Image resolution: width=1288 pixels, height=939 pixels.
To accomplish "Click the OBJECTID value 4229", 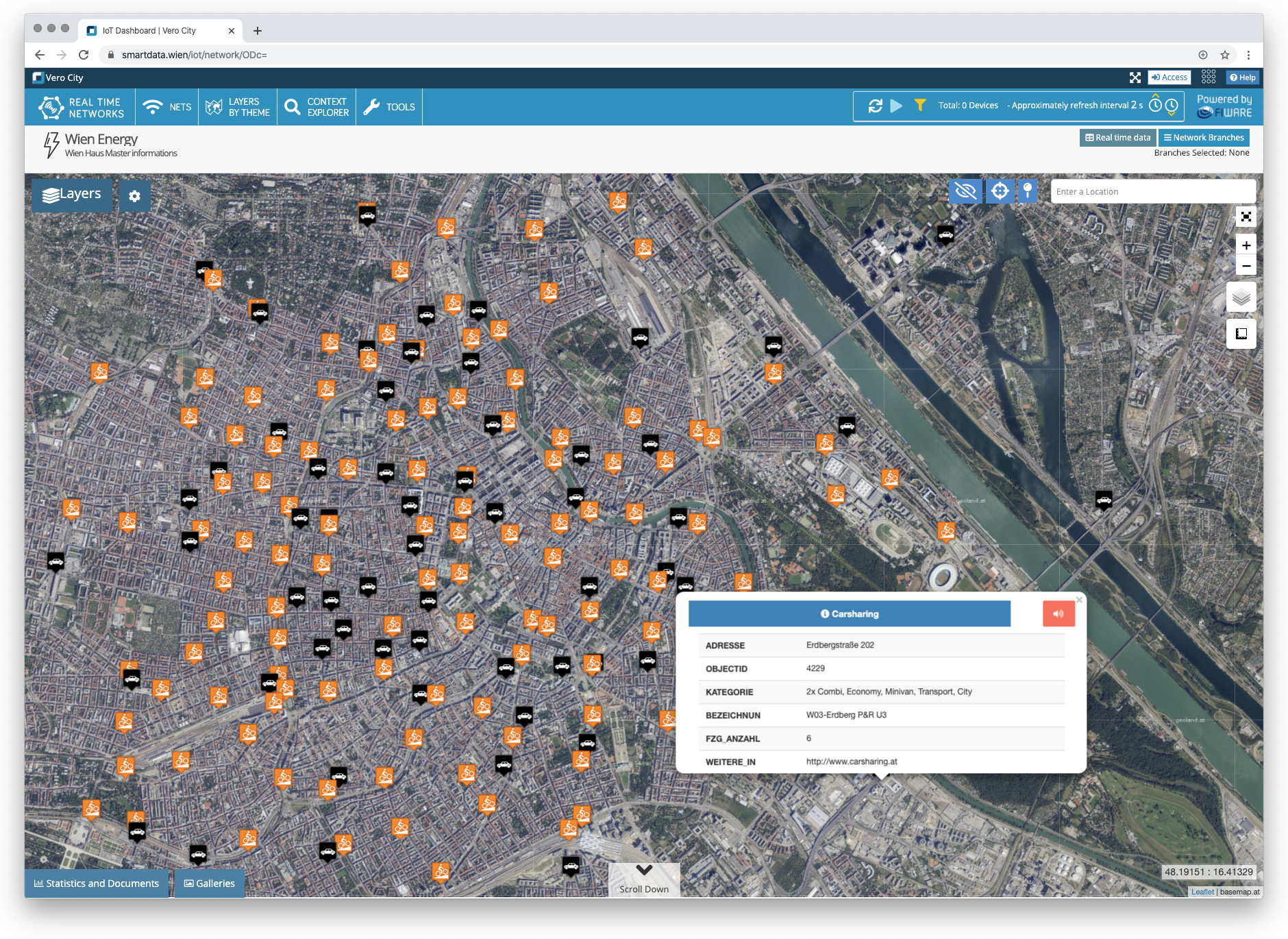I will pos(815,668).
